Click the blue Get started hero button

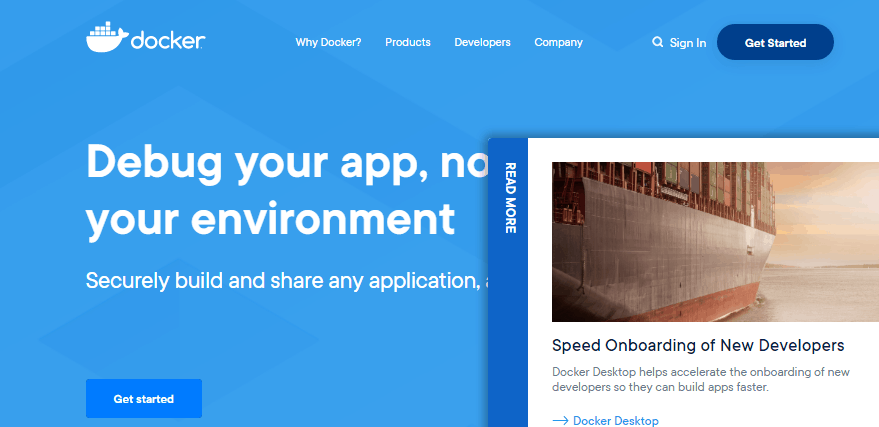(x=144, y=398)
